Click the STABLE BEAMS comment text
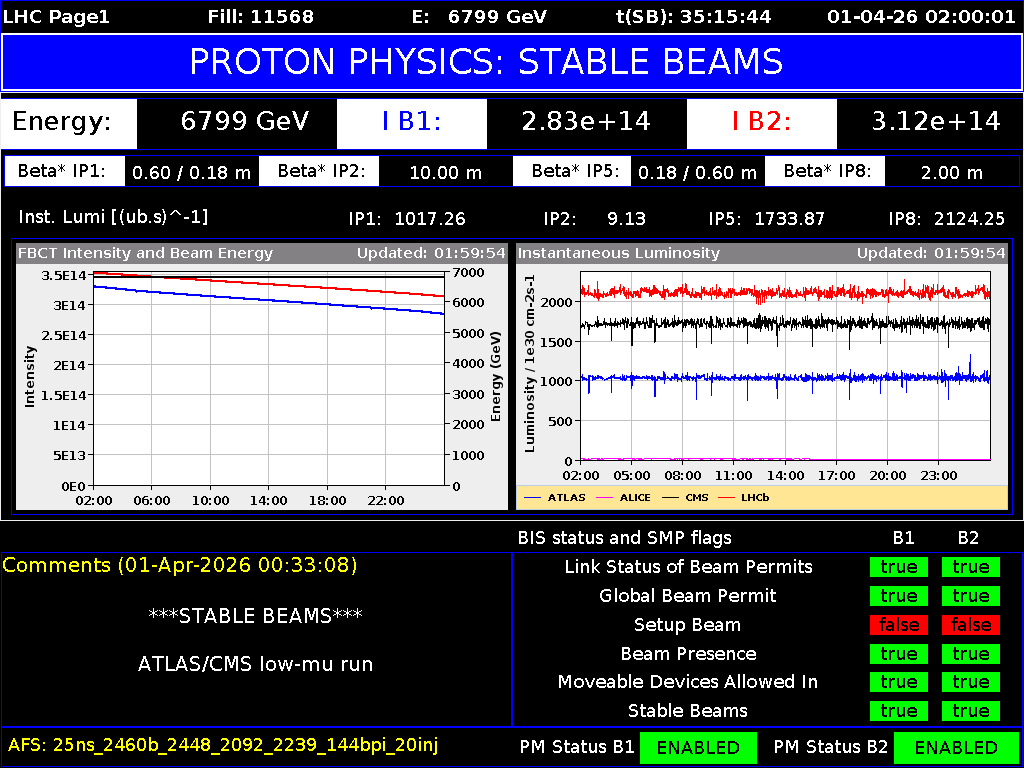The image size is (1024, 768). (x=255, y=616)
